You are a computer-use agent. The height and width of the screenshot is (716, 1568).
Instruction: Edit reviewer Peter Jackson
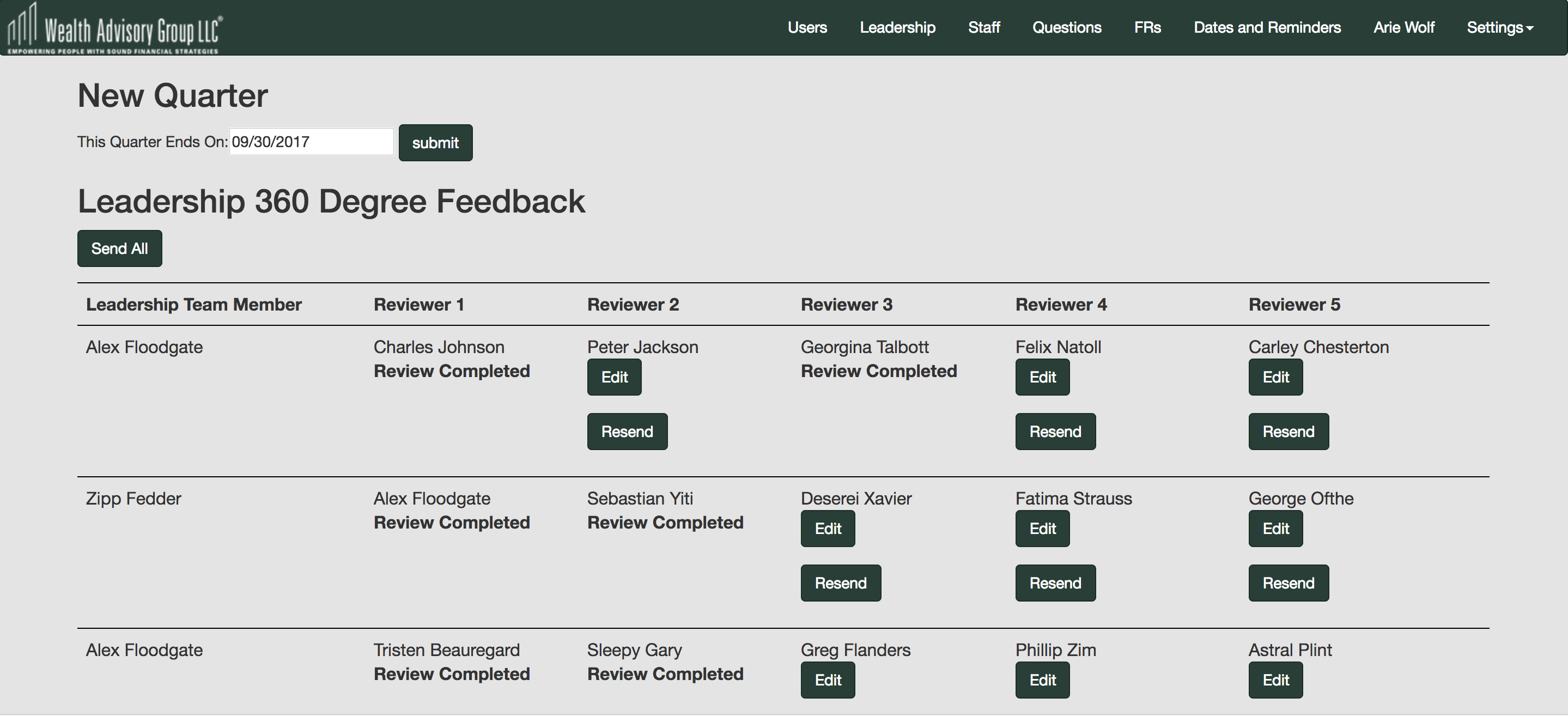(613, 377)
